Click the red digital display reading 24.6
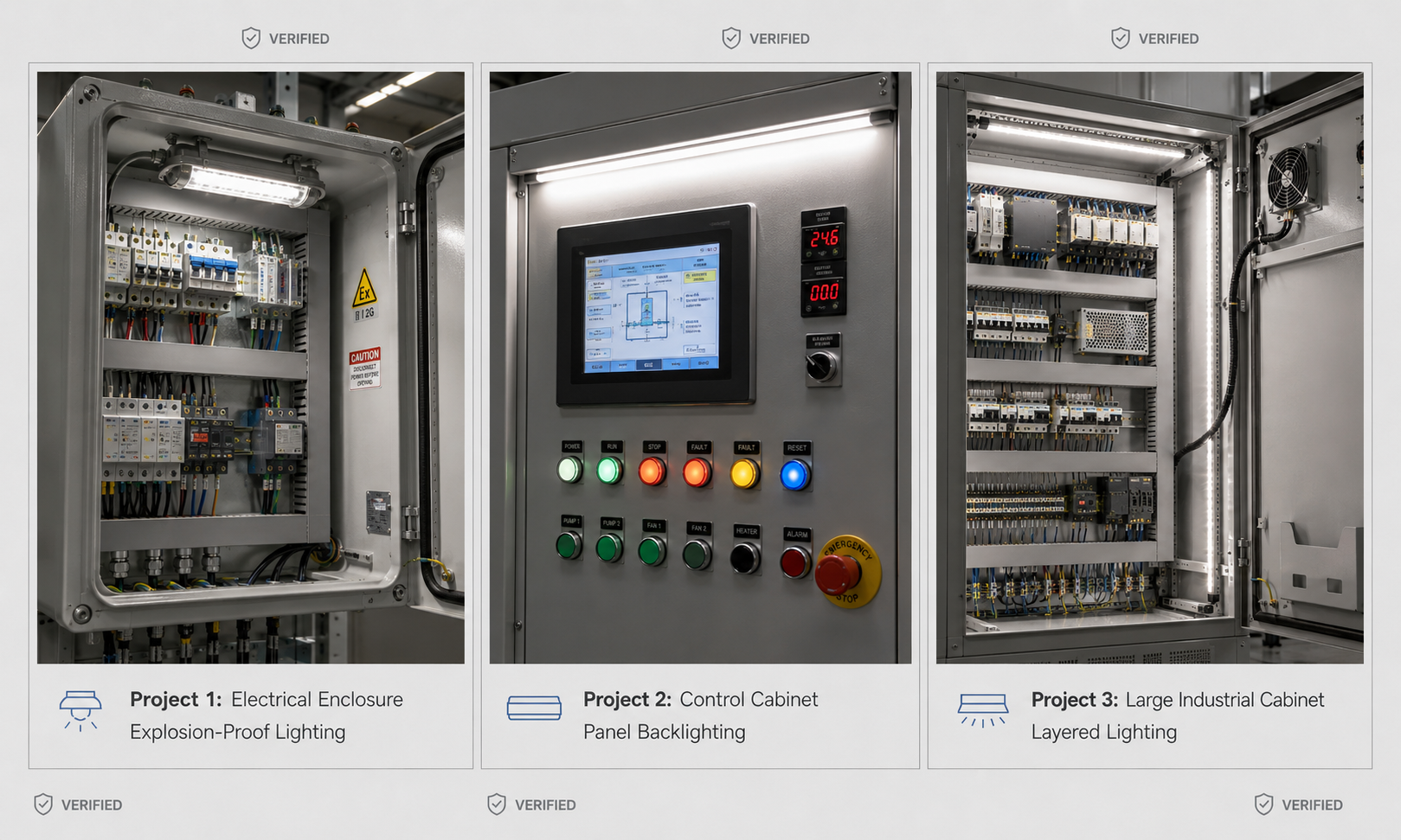Screen dimensions: 1401x840 (x=823, y=238)
